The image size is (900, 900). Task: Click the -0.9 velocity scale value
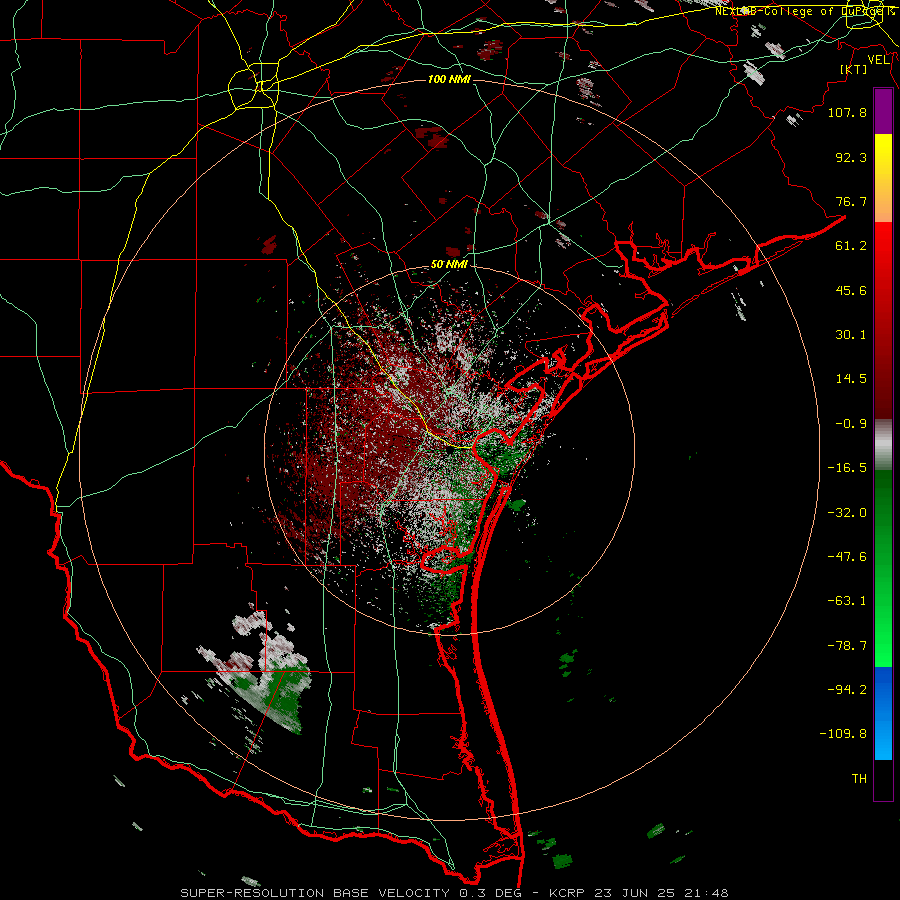[851, 424]
